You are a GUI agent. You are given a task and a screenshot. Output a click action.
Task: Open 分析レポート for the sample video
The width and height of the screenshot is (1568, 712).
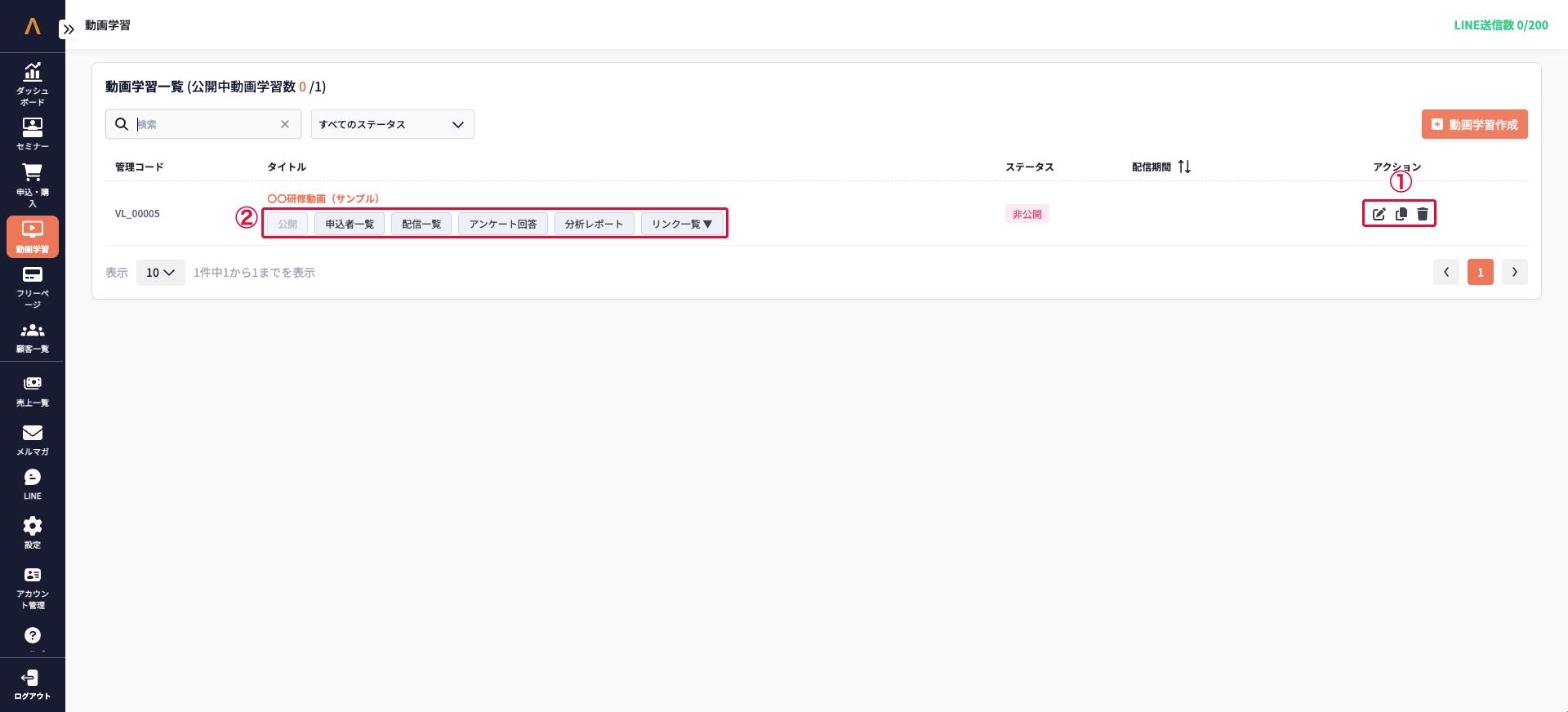tap(594, 224)
